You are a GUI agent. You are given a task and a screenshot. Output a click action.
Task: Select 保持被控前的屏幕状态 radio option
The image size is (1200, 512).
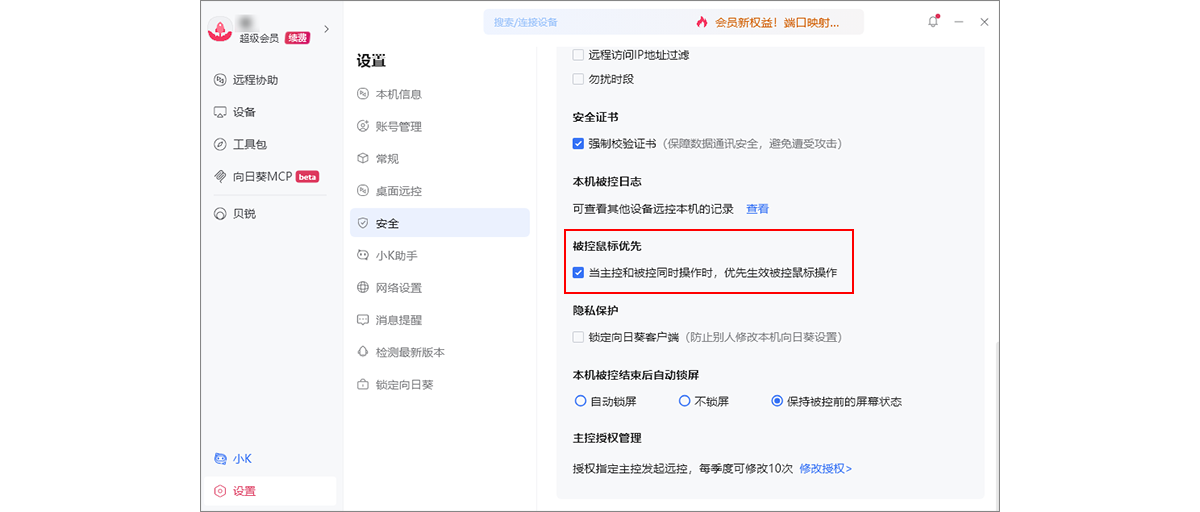[x=776, y=401]
